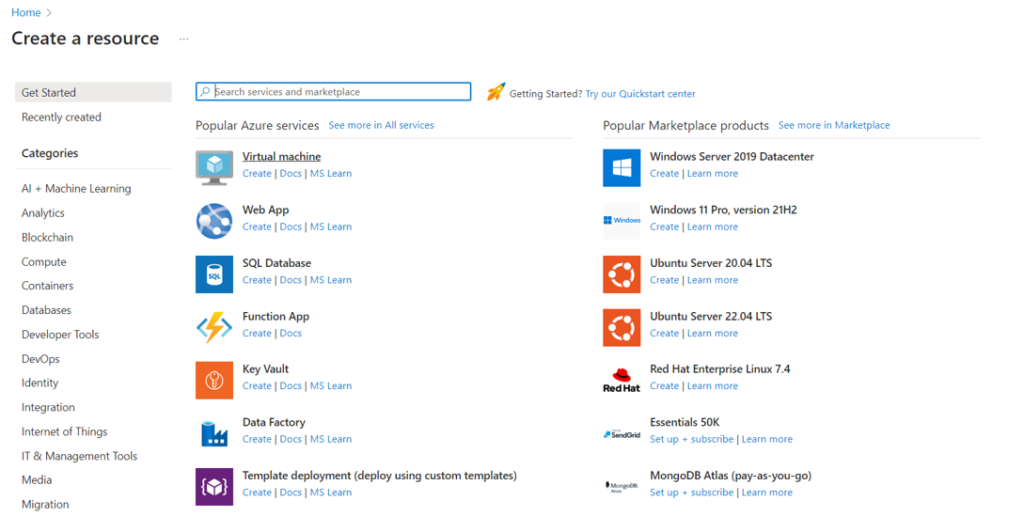This screenshot has width=1024, height=516.
Task: Click the Function App lightning icon
Action: tap(214, 327)
